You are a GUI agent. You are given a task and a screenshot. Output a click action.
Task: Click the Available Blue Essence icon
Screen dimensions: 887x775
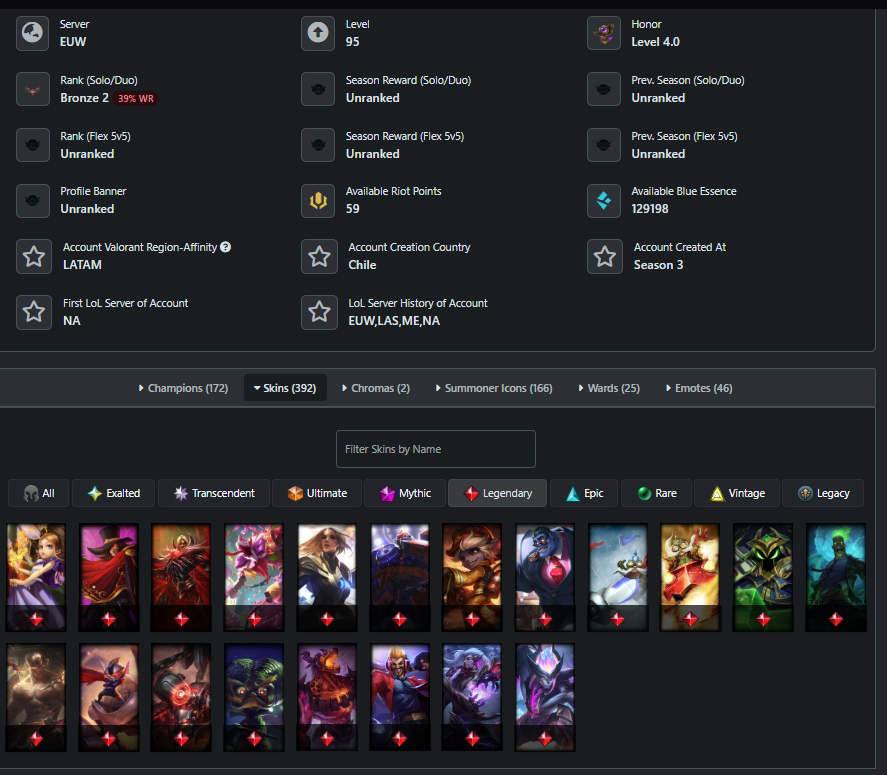point(604,200)
